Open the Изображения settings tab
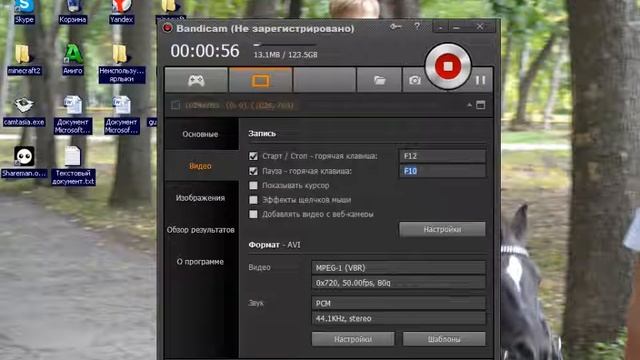This screenshot has width=640, height=360. click(x=200, y=198)
